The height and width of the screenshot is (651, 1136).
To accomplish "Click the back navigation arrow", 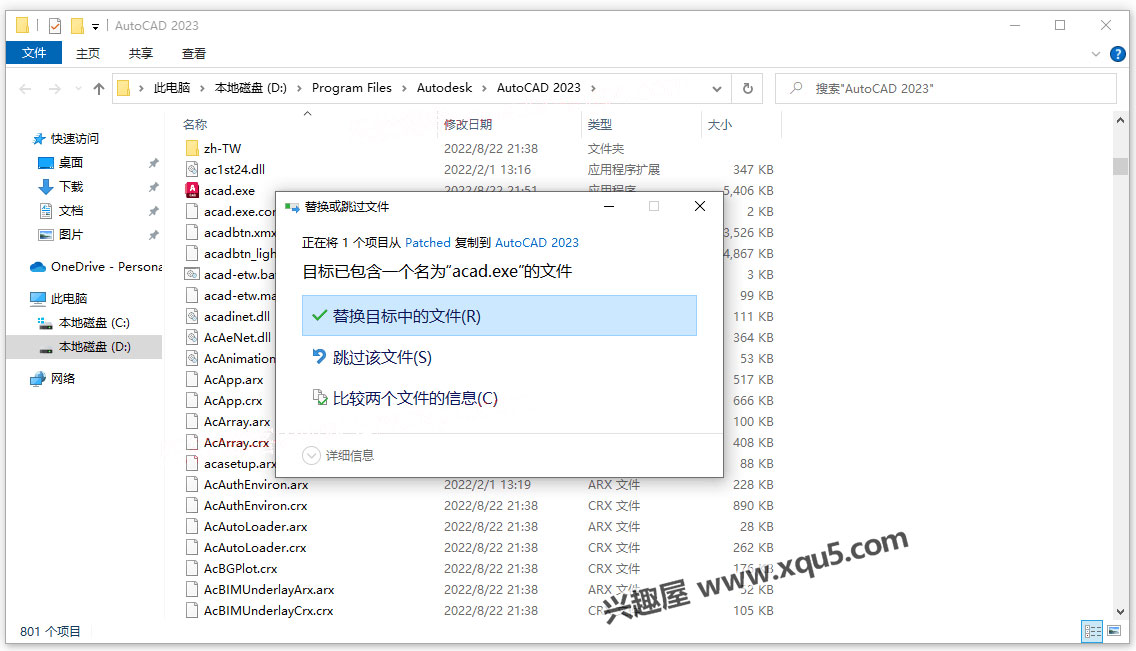I will click(x=25, y=89).
